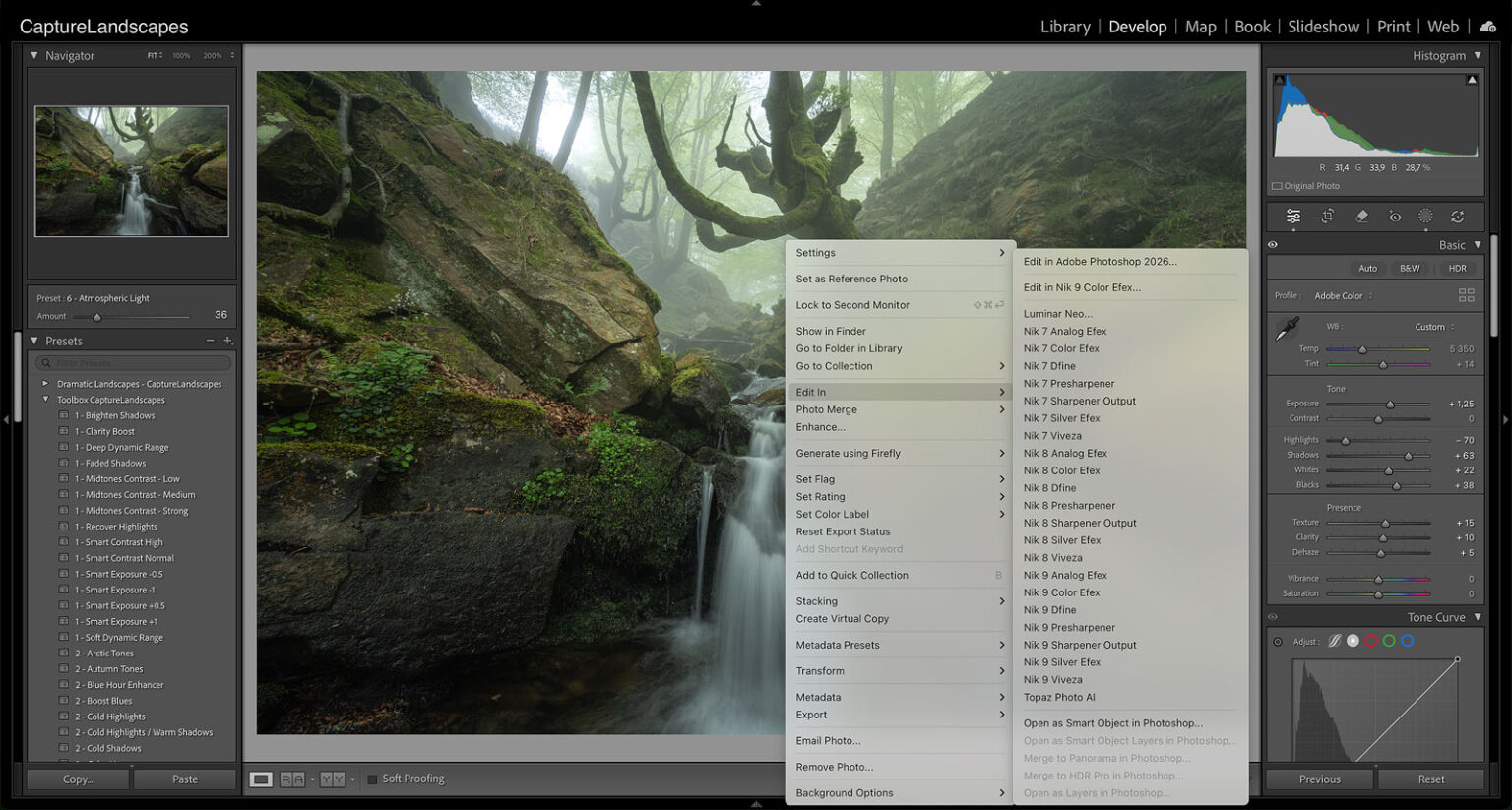1512x810 pixels.
Task: Click the cloud sync icon
Action: tap(1487, 27)
